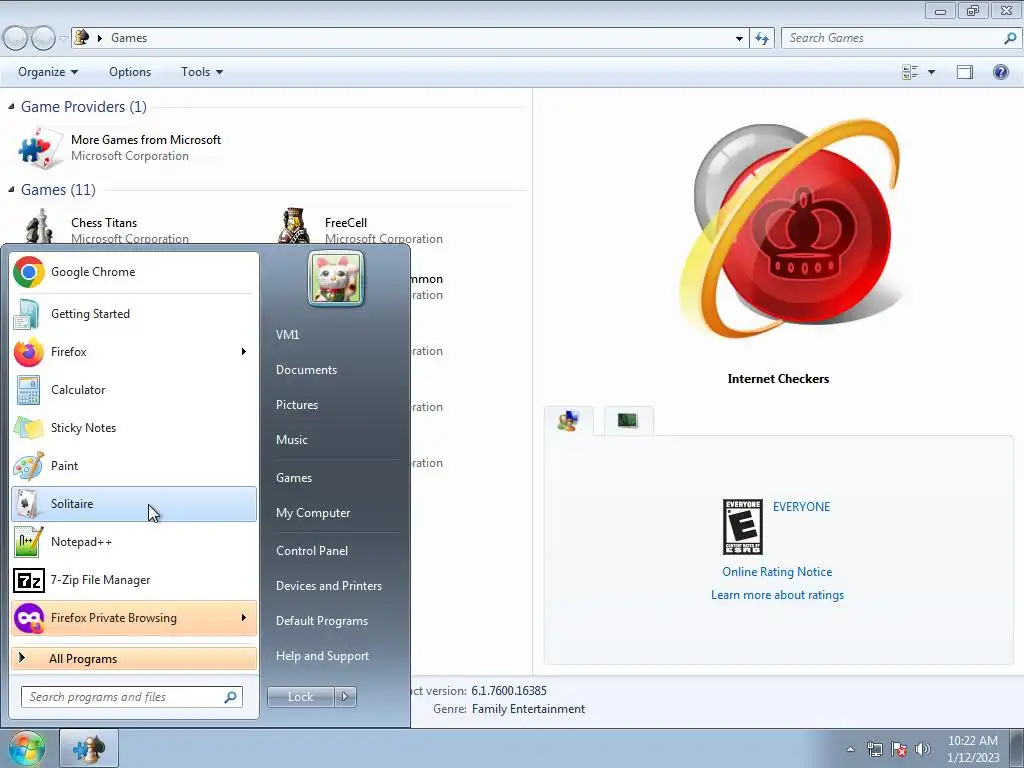
Task: Click Search programs and files box
Action: (131, 697)
